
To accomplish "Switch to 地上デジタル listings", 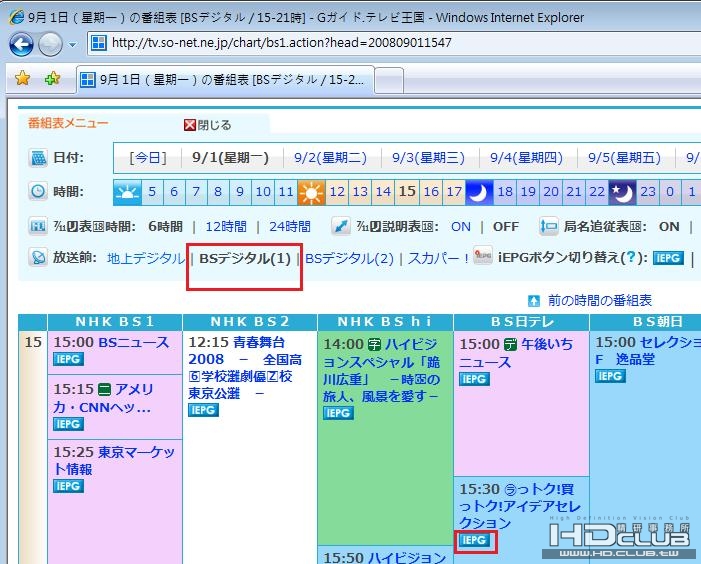I will [x=146, y=258].
